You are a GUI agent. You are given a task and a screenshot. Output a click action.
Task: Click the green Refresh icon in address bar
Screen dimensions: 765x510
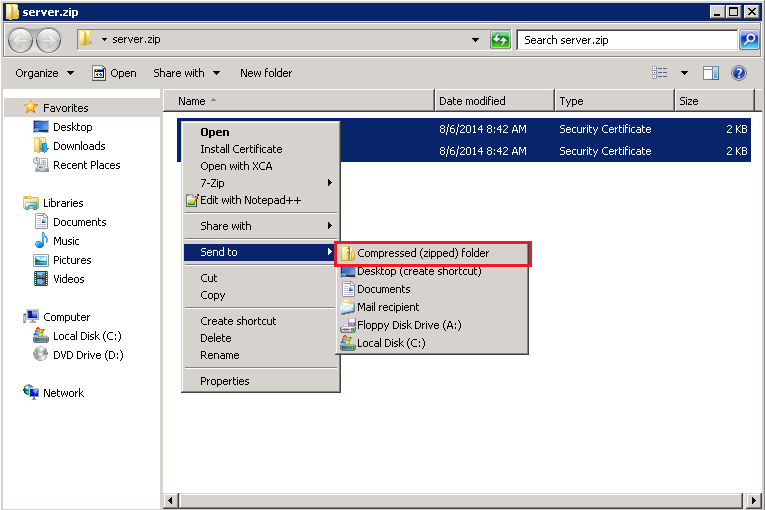point(500,40)
